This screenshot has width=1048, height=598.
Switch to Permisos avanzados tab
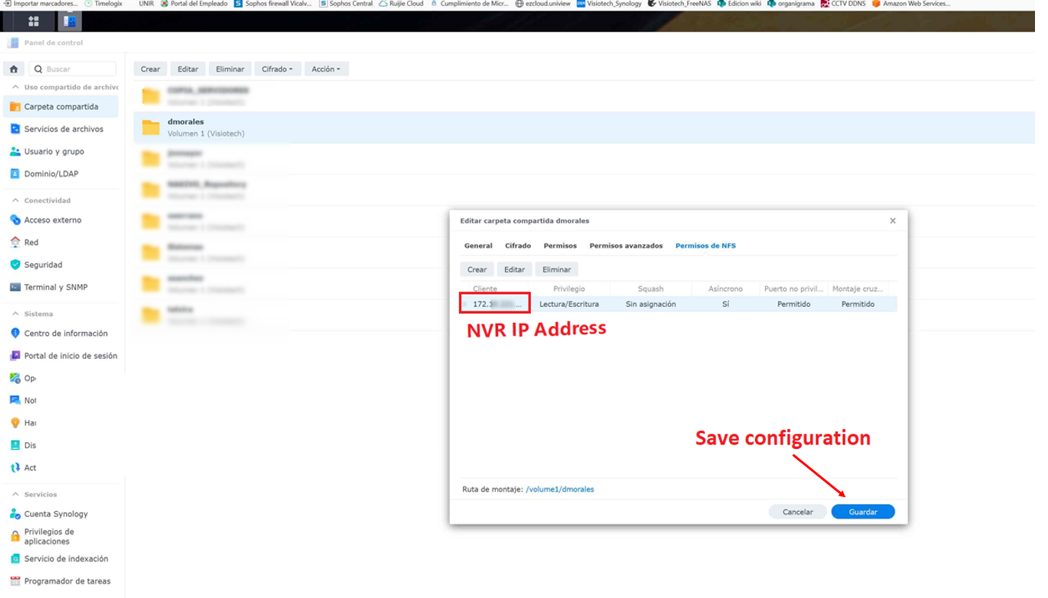(x=626, y=246)
